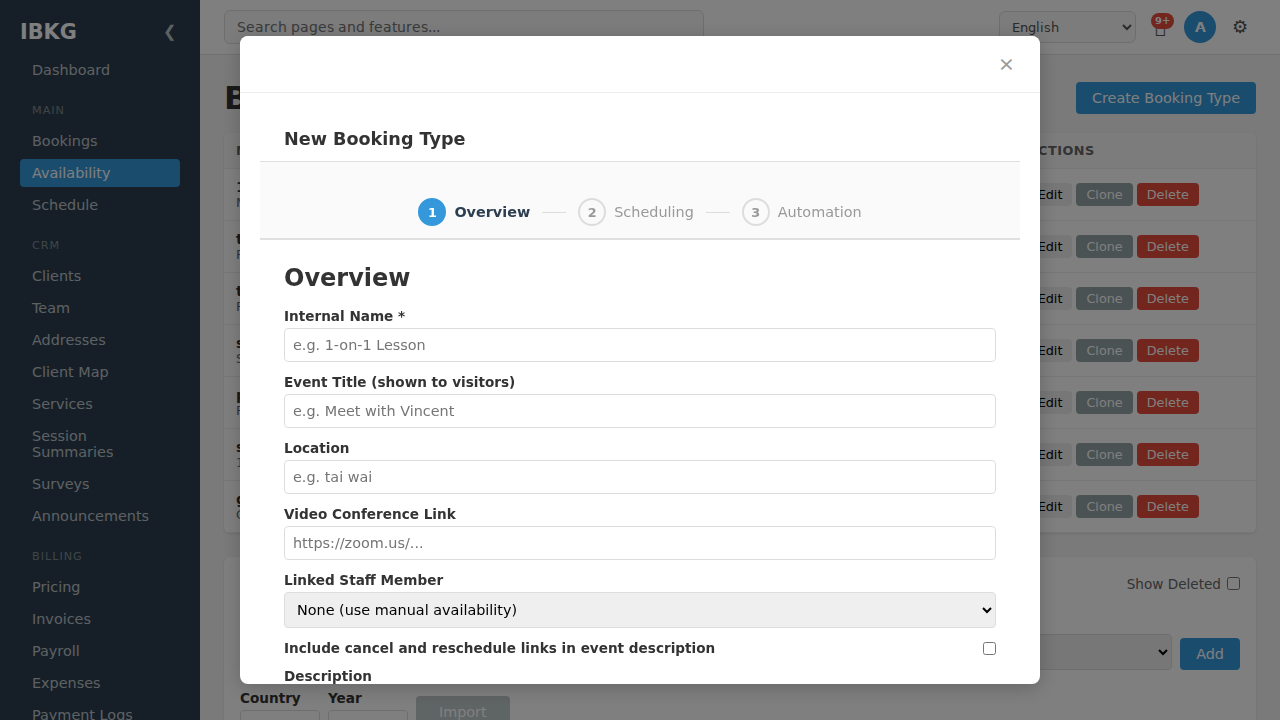
Task: Click Clone in the fifth table row
Action: click(x=1104, y=403)
